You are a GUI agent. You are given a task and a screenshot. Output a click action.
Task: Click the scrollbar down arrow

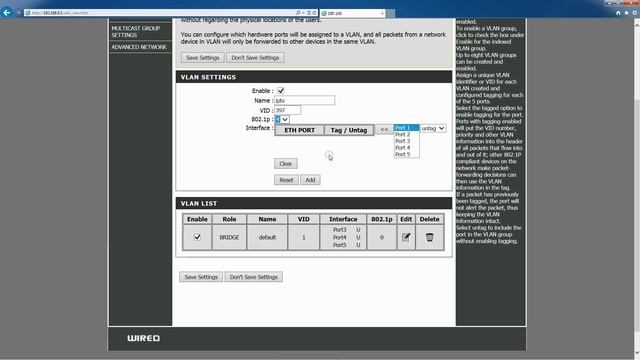click(x=636, y=353)
